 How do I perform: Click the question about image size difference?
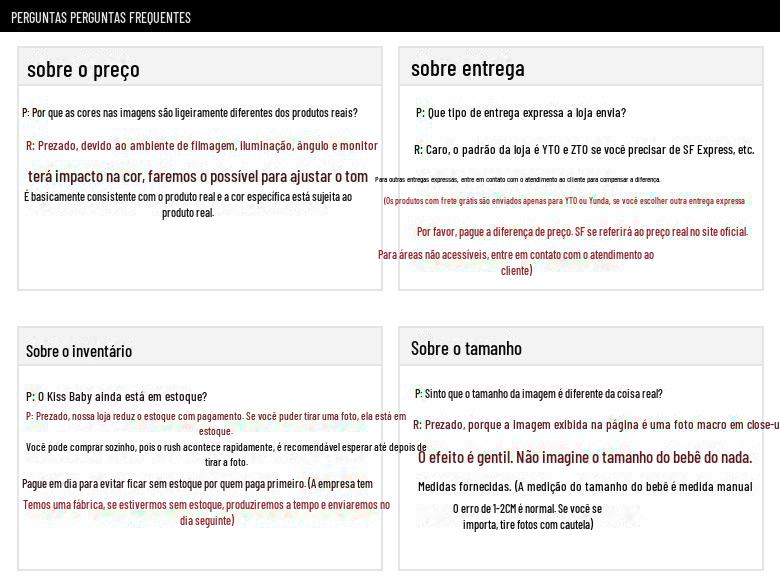(x=538, y=394)
